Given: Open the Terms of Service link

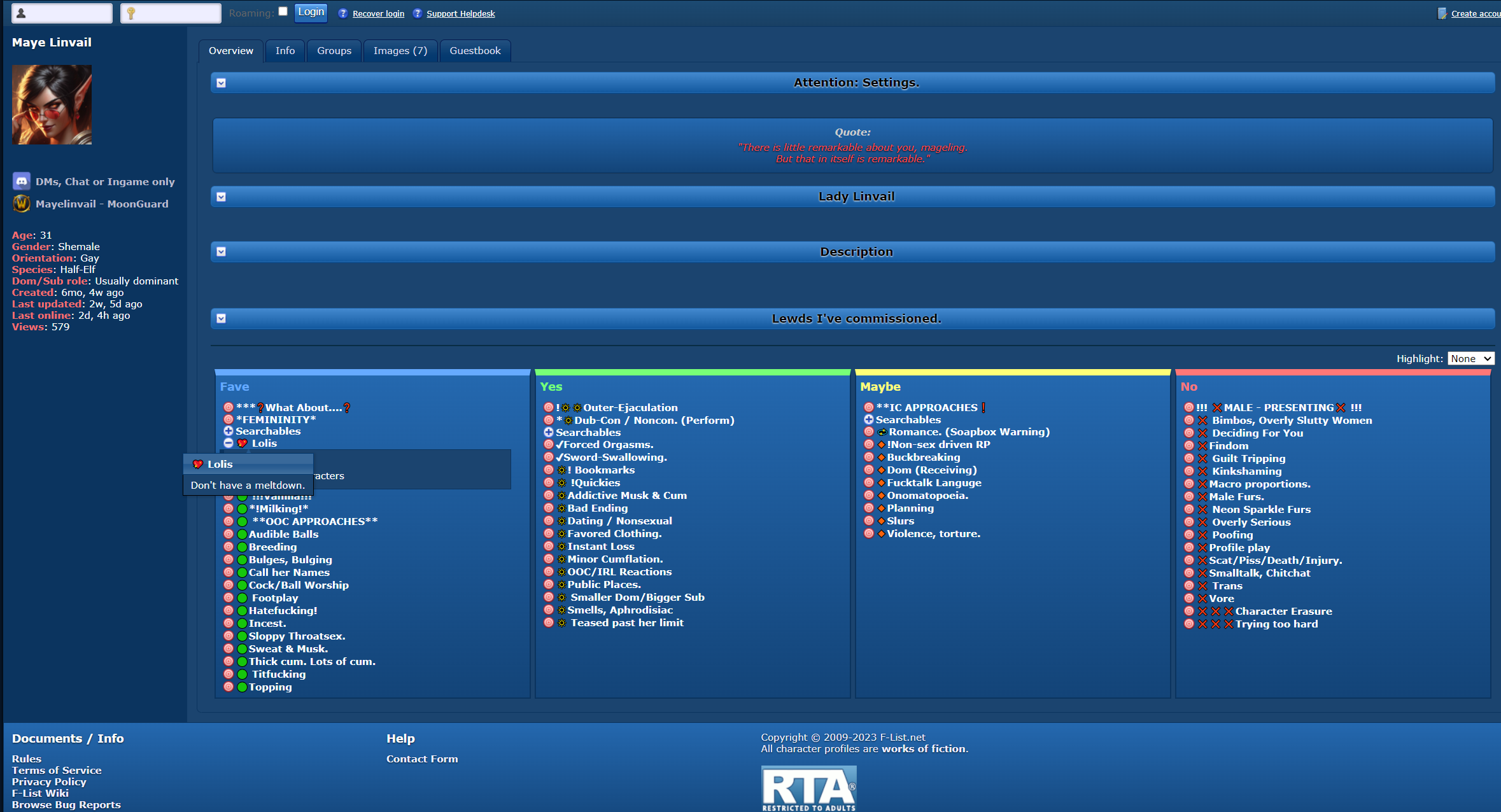Looking at the screenshot, I should click(57, 770).
